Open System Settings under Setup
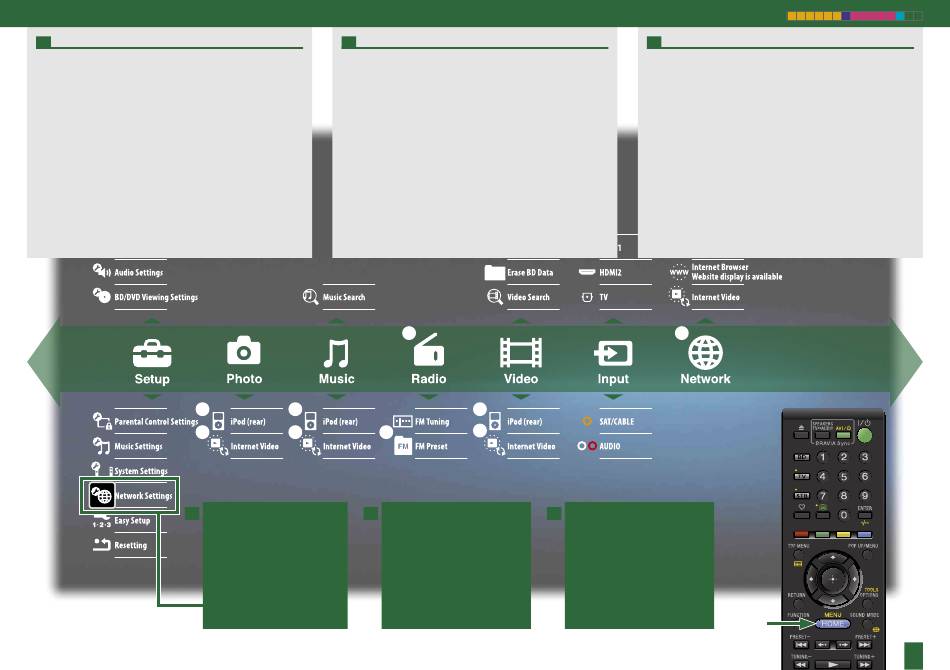950x670 pixels. (129, 470)
